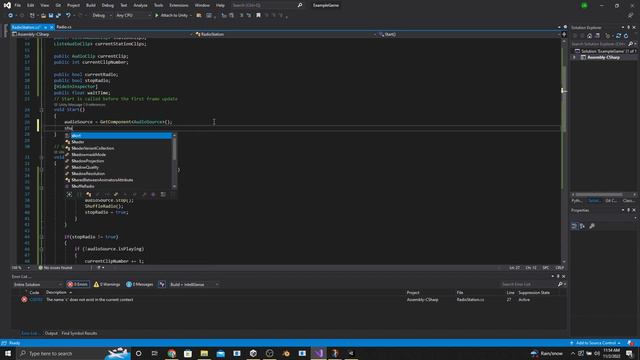Click the Open File folder icon
The width and height of the screenshot is (640, 360).
click(x=43, y=16)
